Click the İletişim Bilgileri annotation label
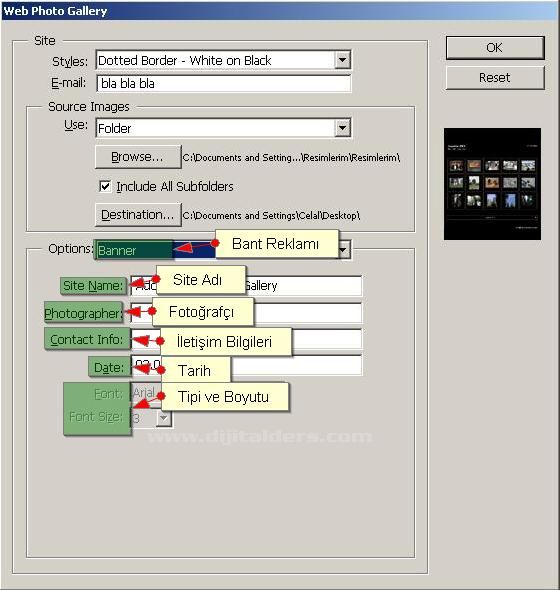The image size is (560, 590). (x=226, y=342)
